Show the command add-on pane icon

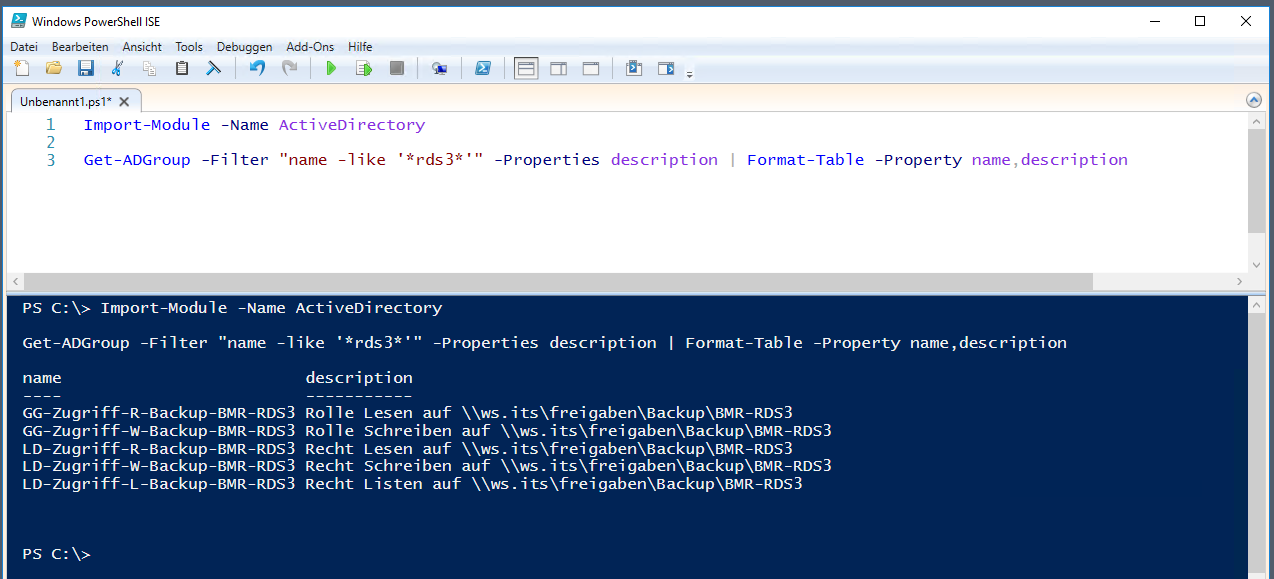666,69
